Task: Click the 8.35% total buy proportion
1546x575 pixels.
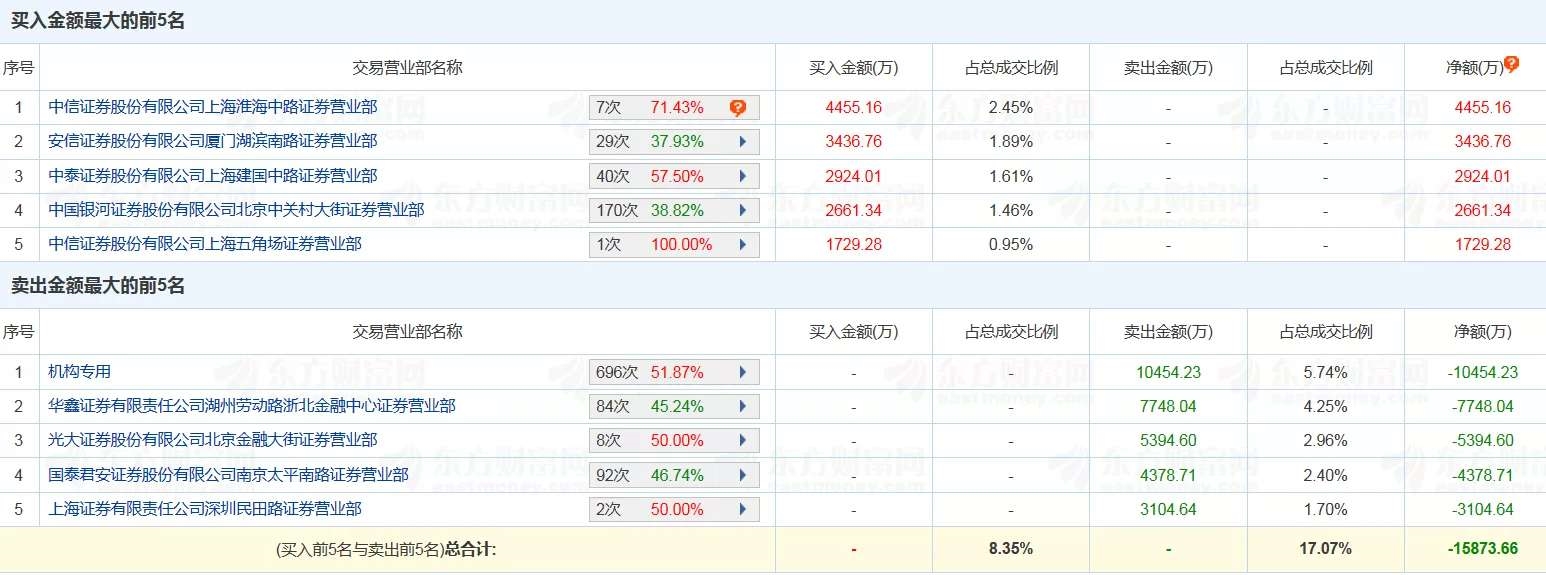Action: click(x=1010, y=548)
